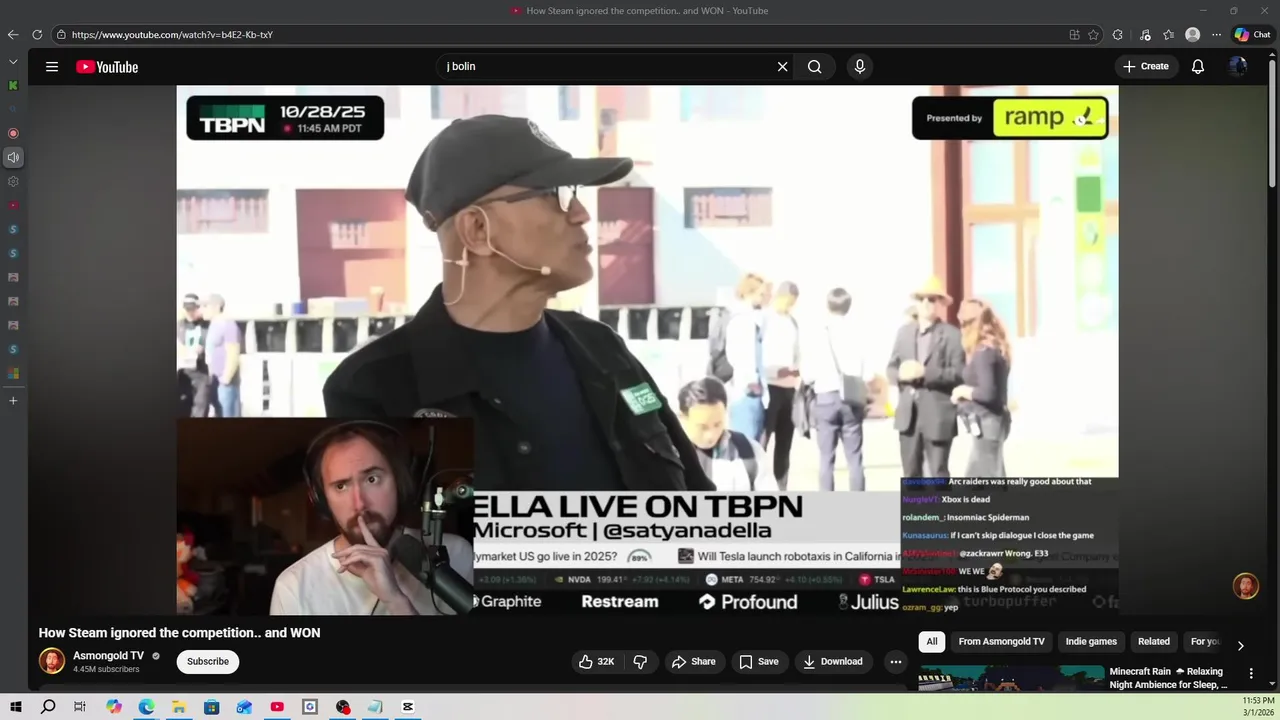Screen dimensions: 1280x720
Task: Go back using browser back arrow
Action: pos(13,35)
